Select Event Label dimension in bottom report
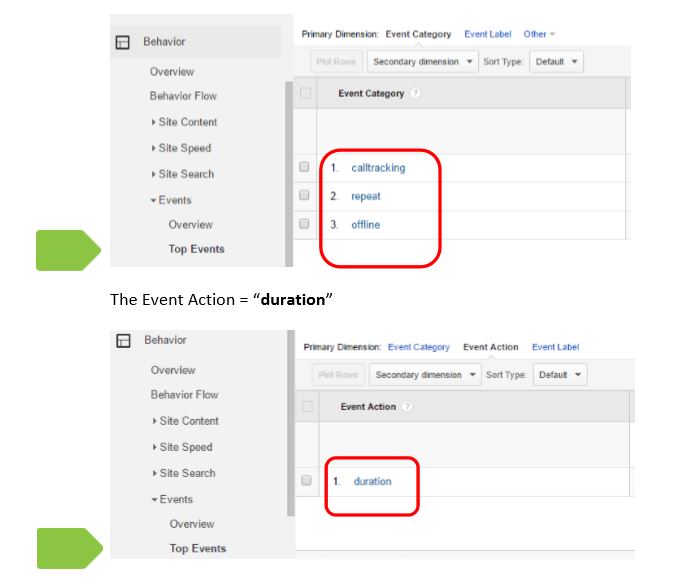Viewport: 674px width, 585px height. point(555,347)
